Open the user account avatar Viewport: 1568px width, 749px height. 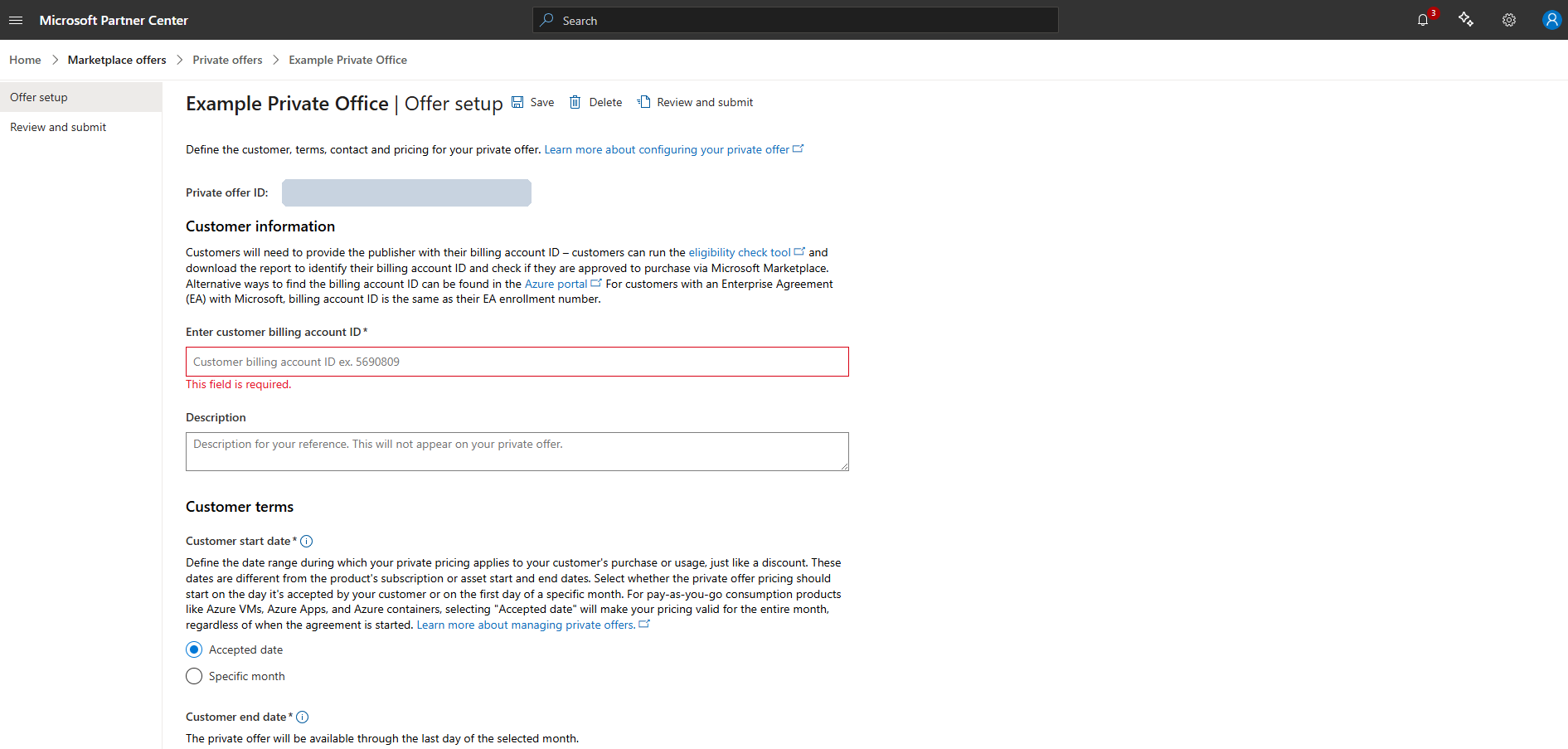point(1551,20)
